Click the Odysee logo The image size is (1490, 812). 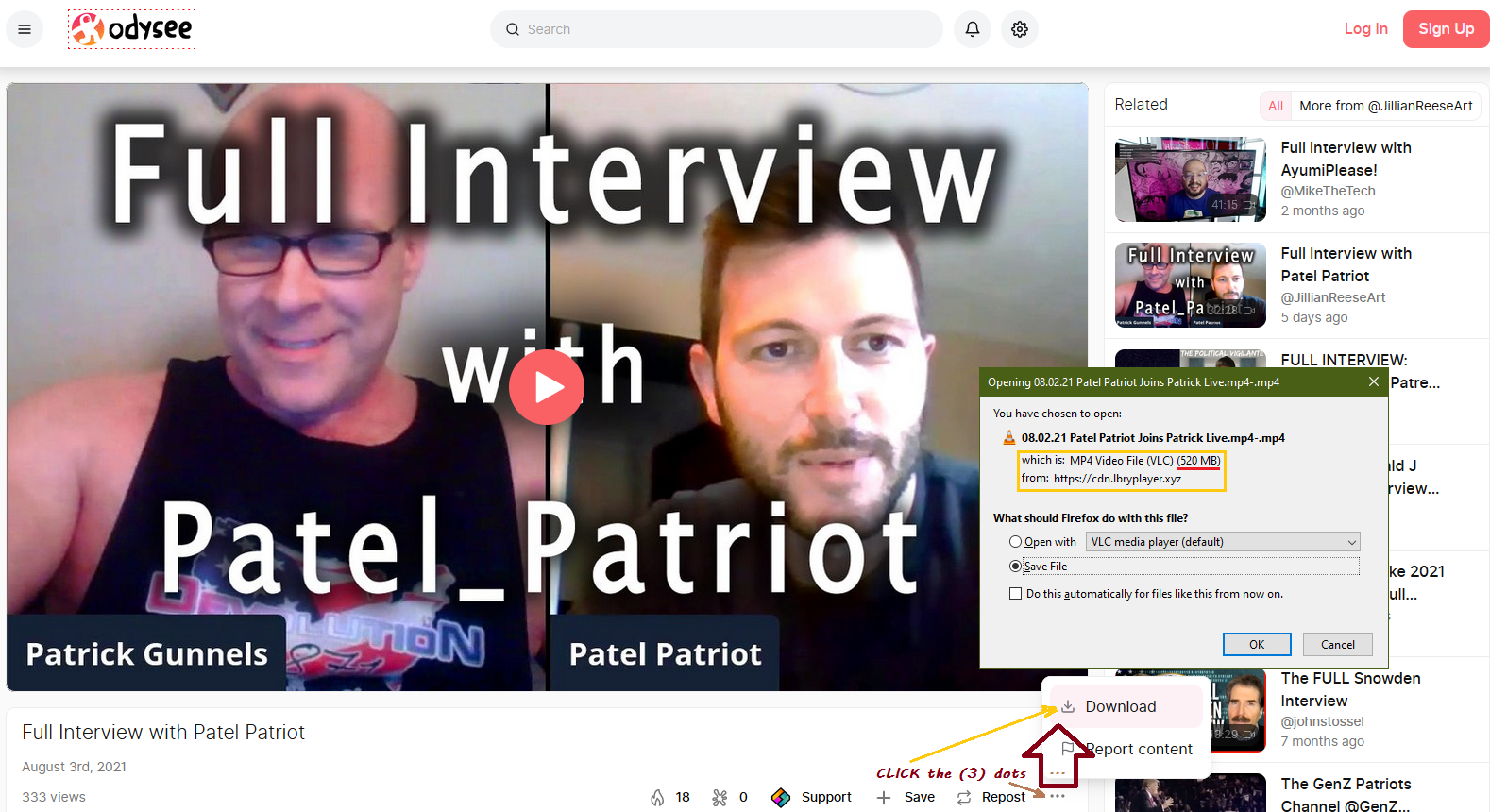pos(132,29)
